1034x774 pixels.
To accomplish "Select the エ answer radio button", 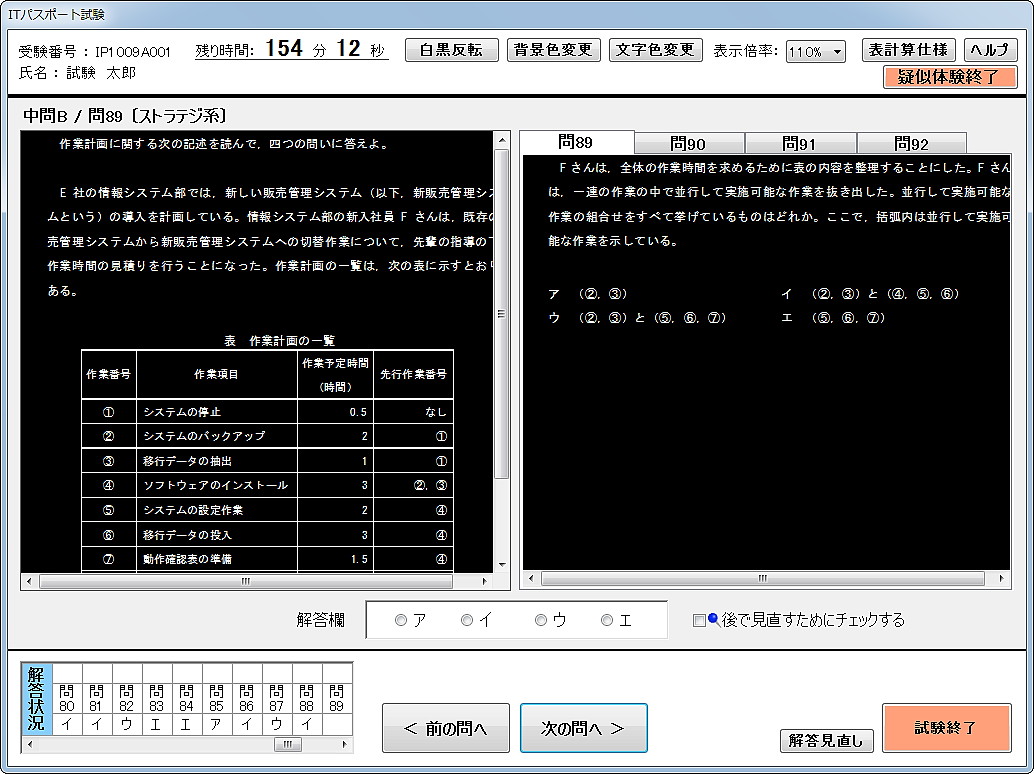I will coord(605,619).
